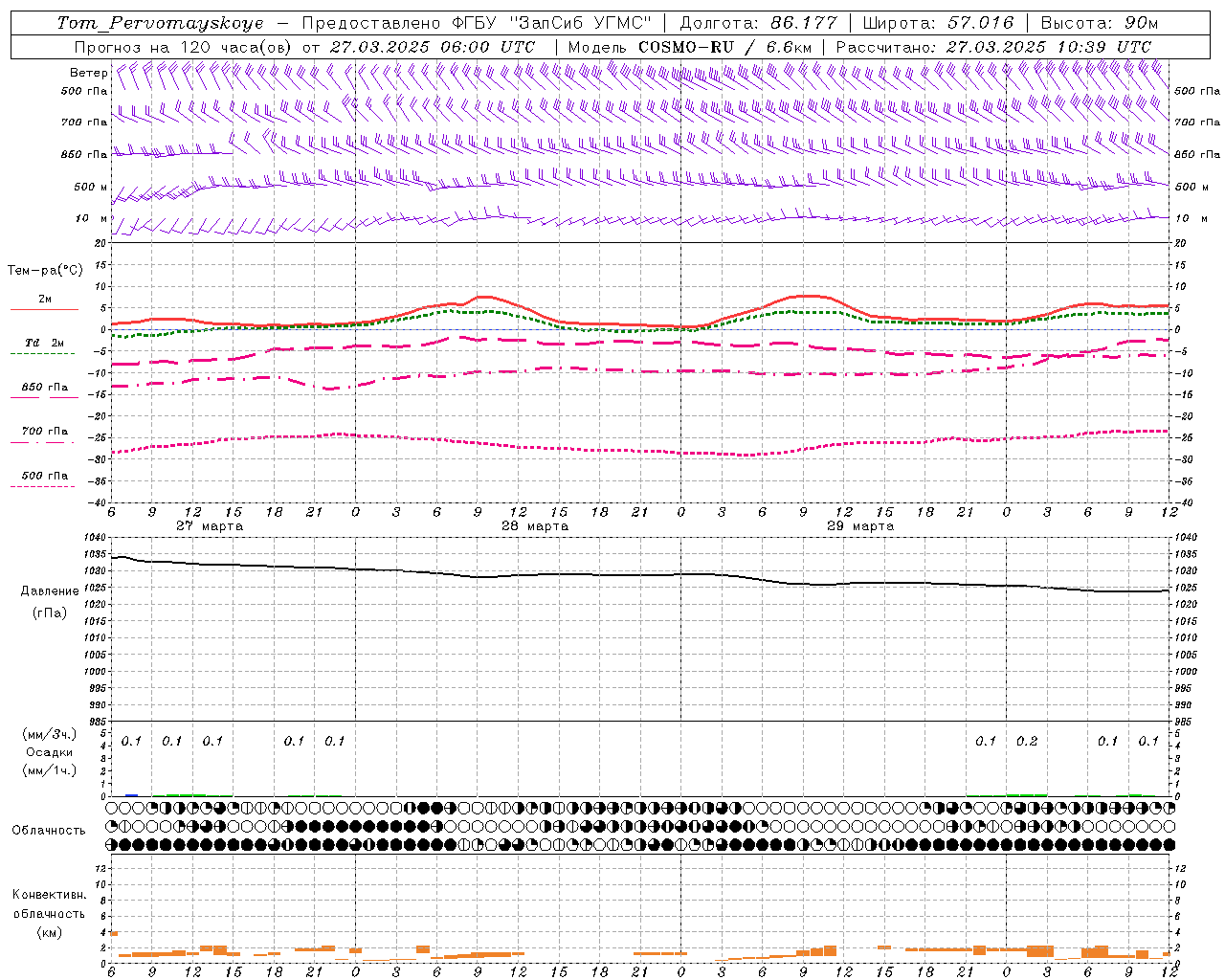Click the red 2m temperature curve peak on 28 марта

coord(485,297)
